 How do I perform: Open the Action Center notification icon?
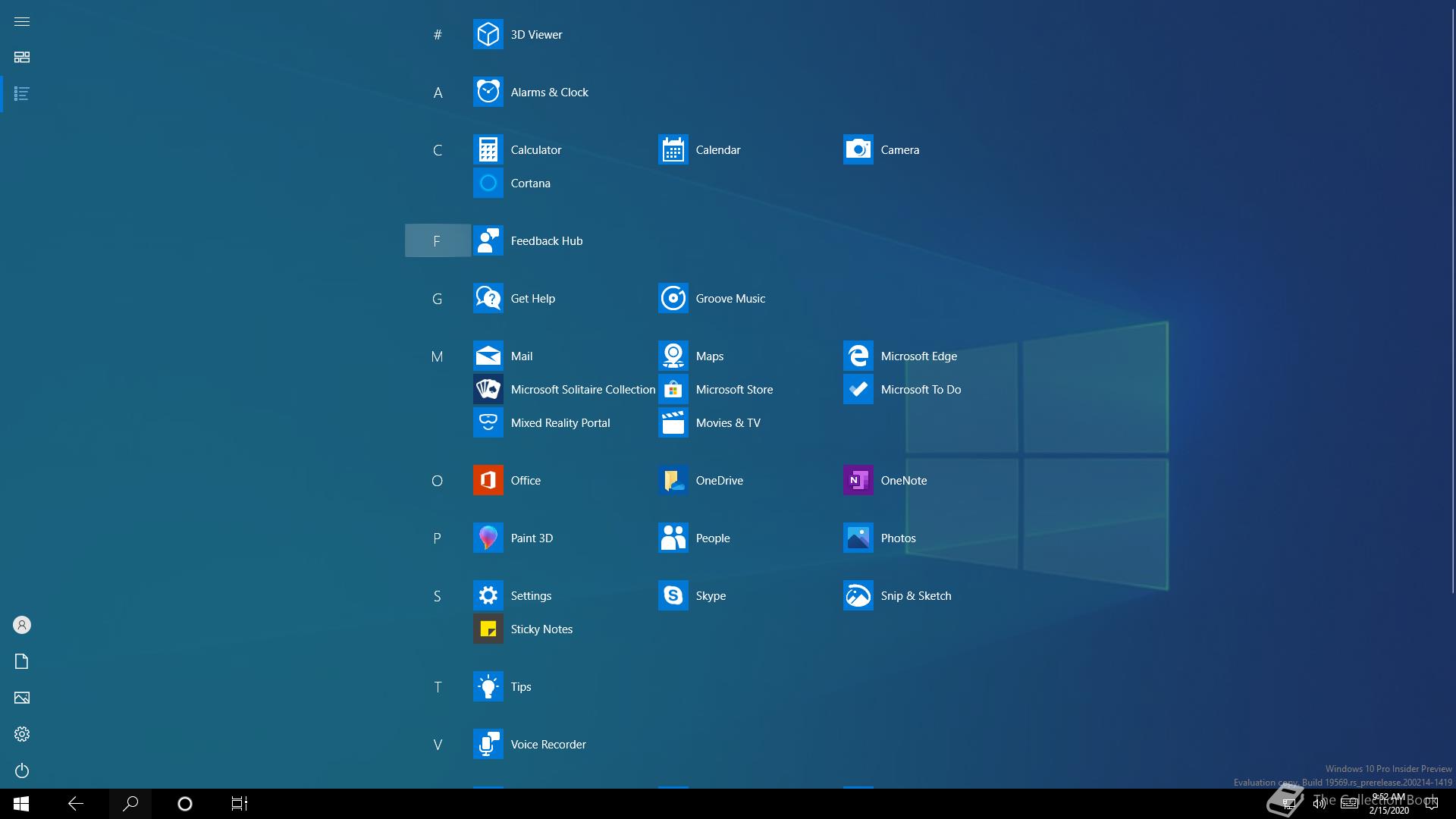(1432, 804)
